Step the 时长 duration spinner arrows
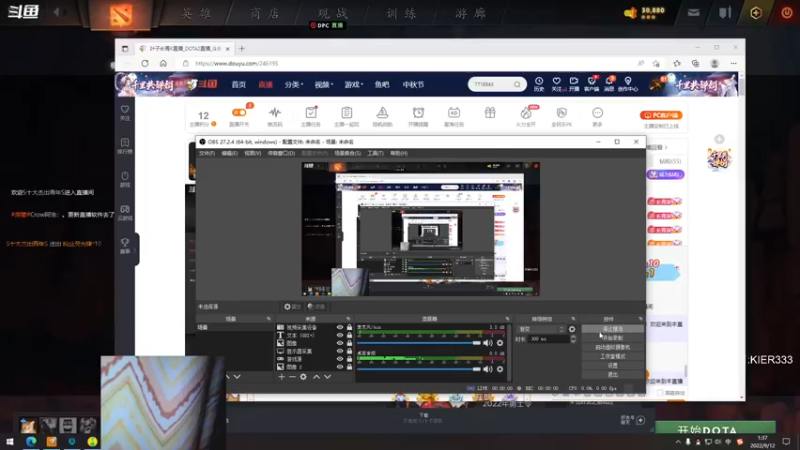The image size is (800, 450). (573, 339)
